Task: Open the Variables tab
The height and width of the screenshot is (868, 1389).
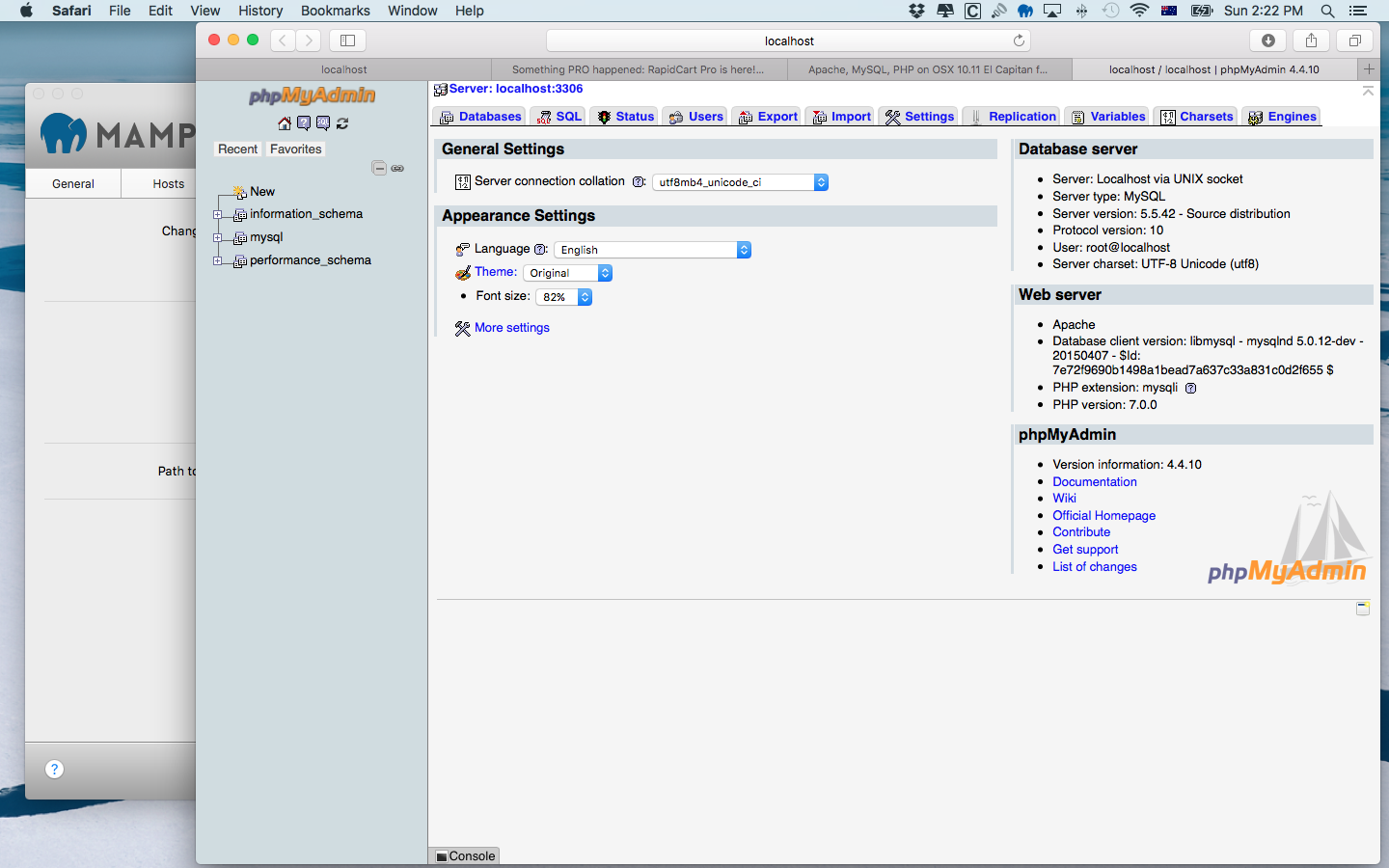Action: coord(1107,117)
